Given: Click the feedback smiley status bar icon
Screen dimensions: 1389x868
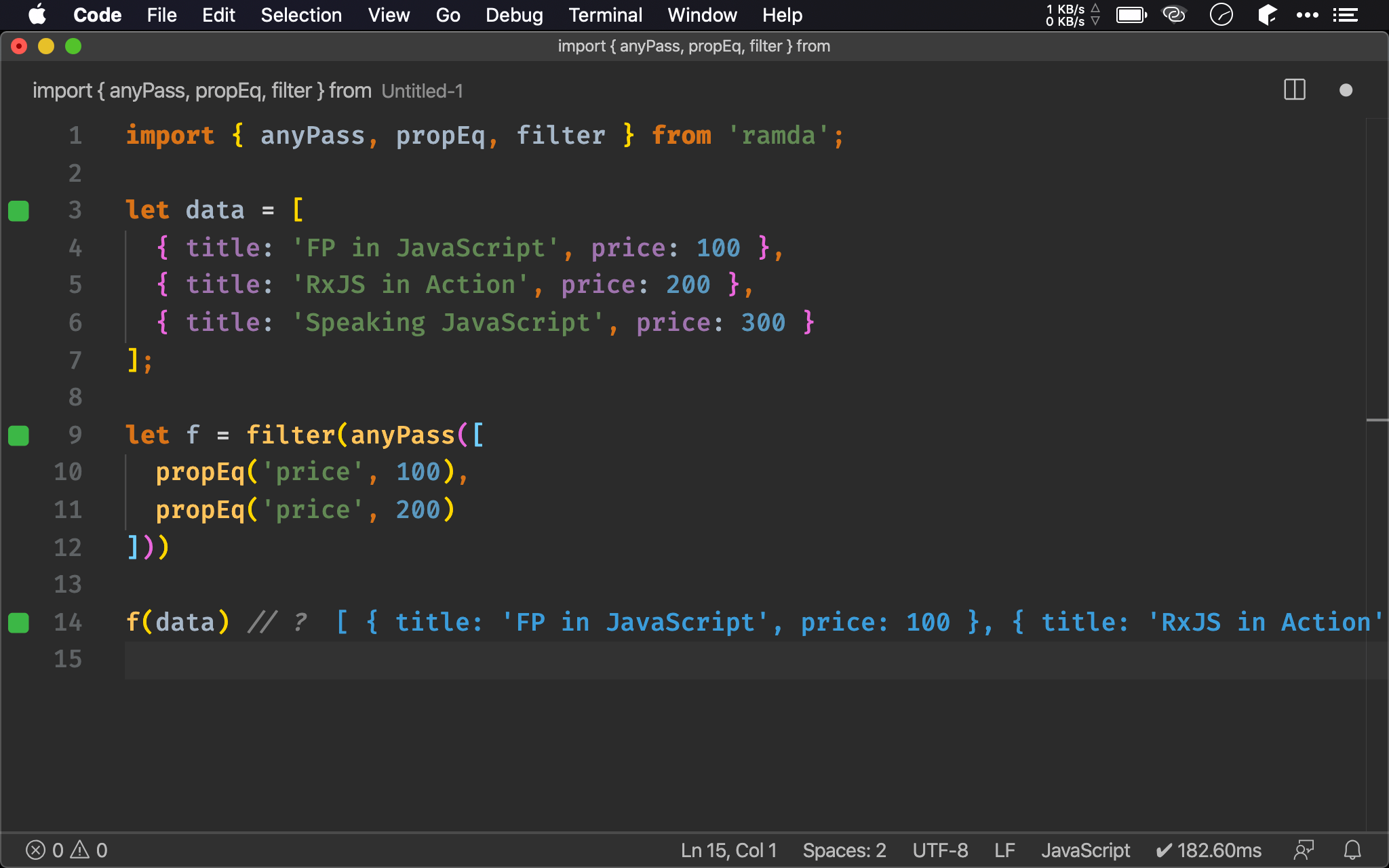Looking at the screenshot, I should point(1304,850).
